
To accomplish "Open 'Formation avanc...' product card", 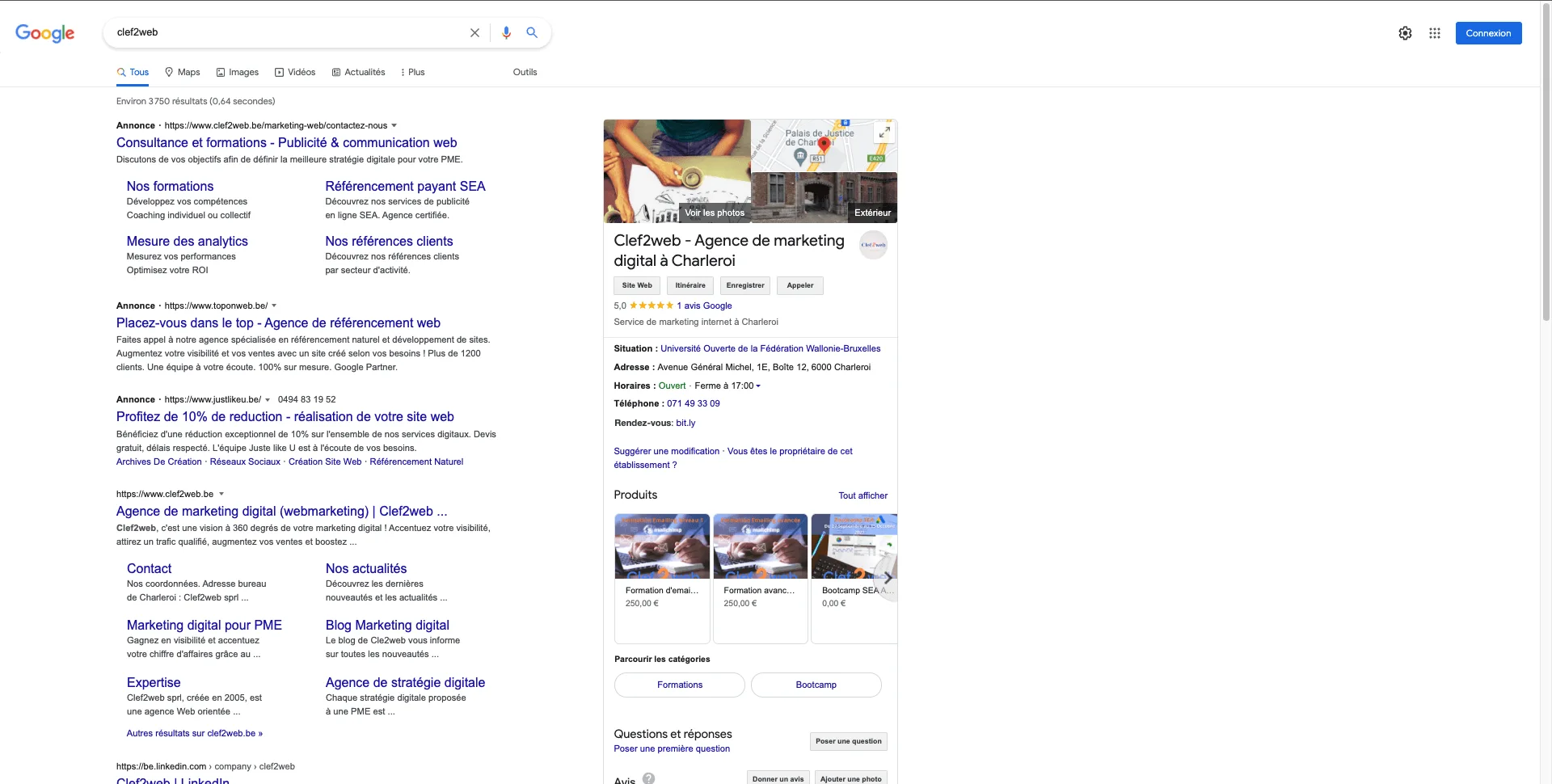I will [x=761, y=578].
